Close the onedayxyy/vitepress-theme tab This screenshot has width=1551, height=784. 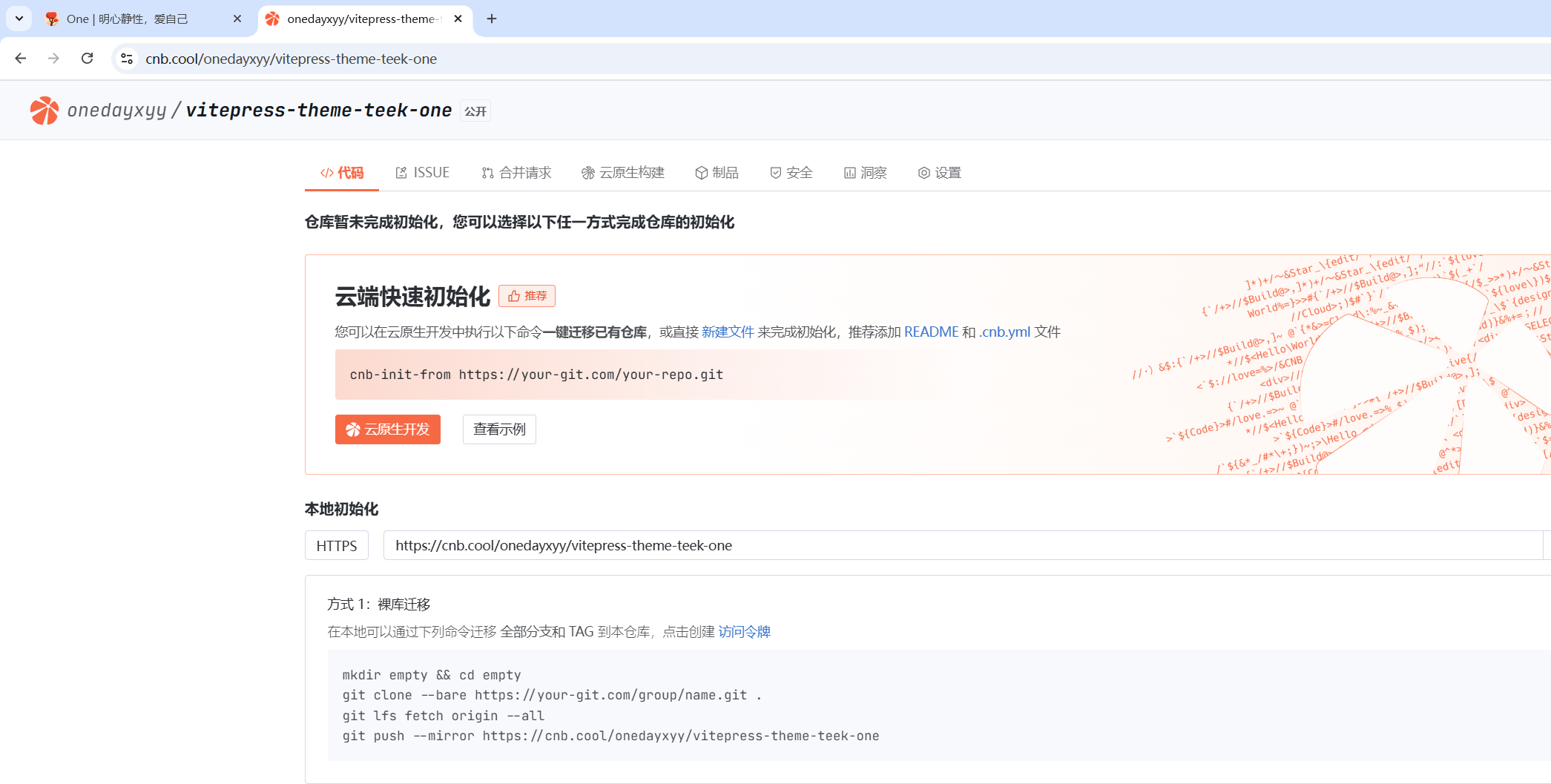458,19
